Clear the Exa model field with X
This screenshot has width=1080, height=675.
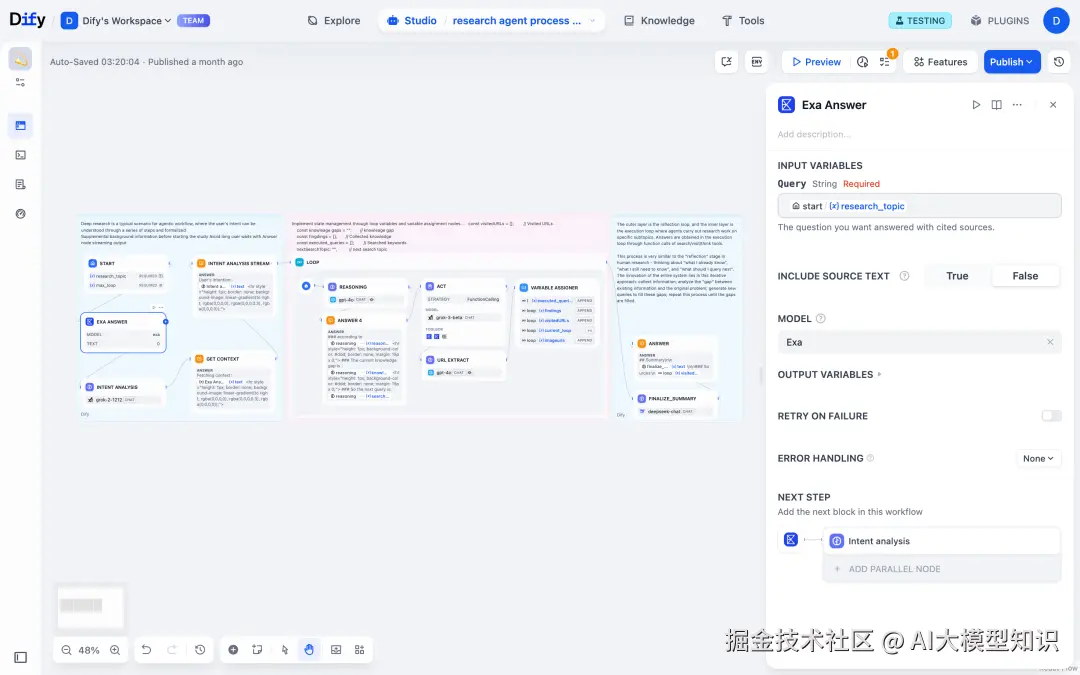pyautogui.click(x=1050, y=342)
